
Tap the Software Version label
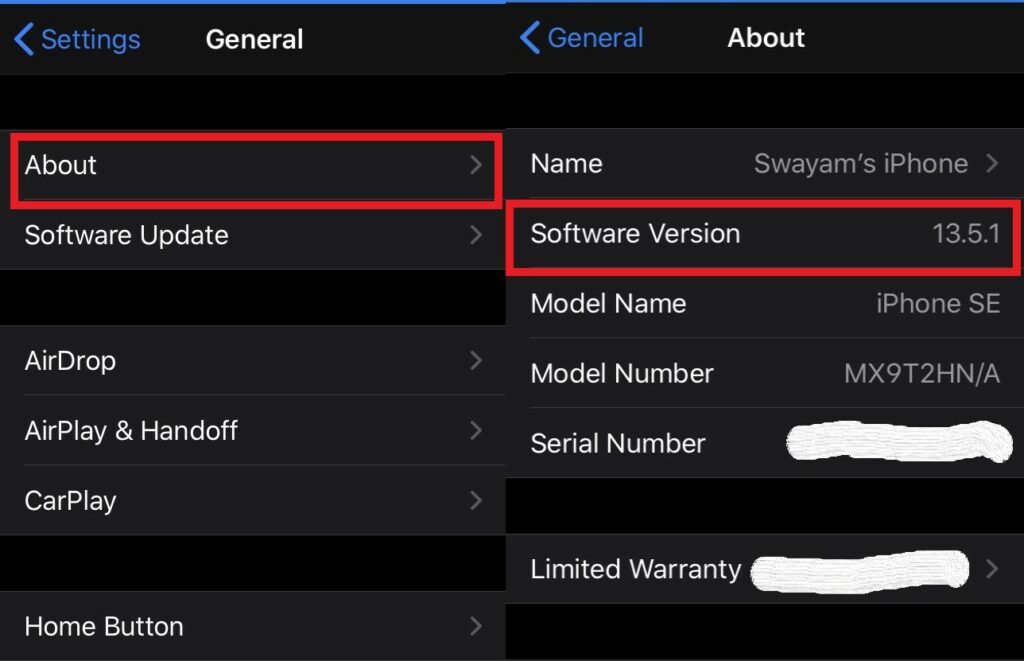click(x=635, y=234)
